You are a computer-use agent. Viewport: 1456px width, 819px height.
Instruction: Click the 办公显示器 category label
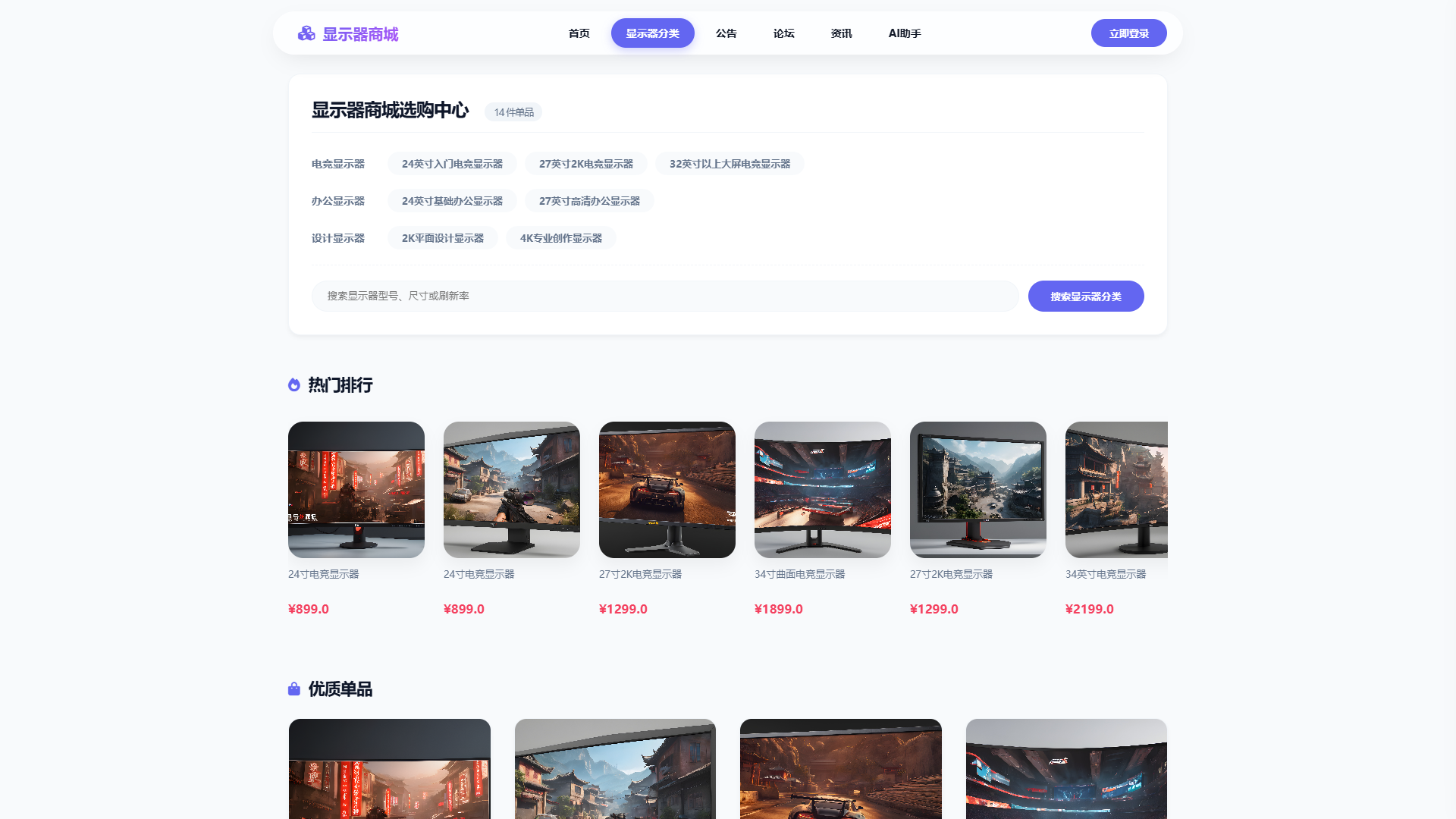point(338,201)
